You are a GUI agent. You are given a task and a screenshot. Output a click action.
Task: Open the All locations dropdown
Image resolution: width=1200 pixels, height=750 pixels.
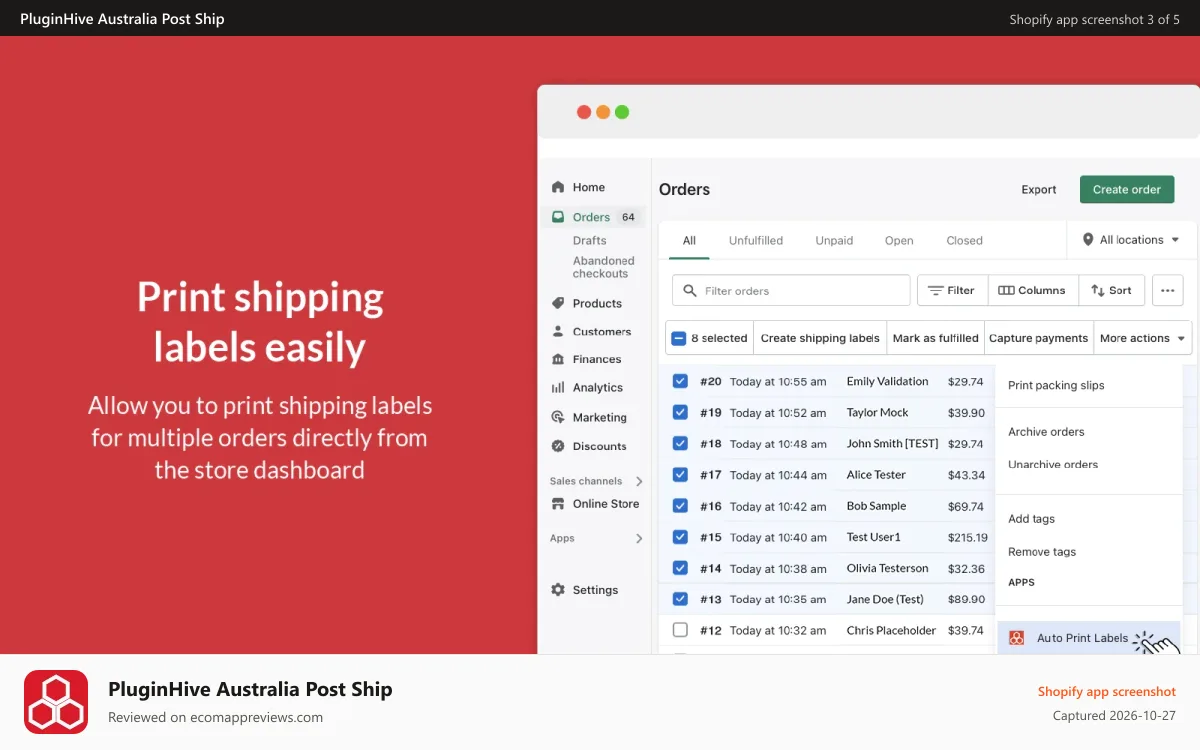coord(1132,240)
